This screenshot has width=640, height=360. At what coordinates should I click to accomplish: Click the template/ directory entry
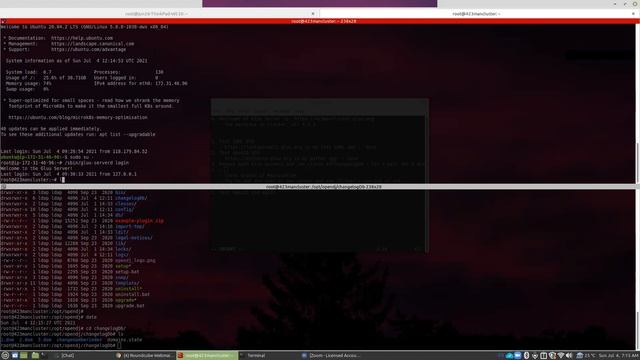click(127, 283)
